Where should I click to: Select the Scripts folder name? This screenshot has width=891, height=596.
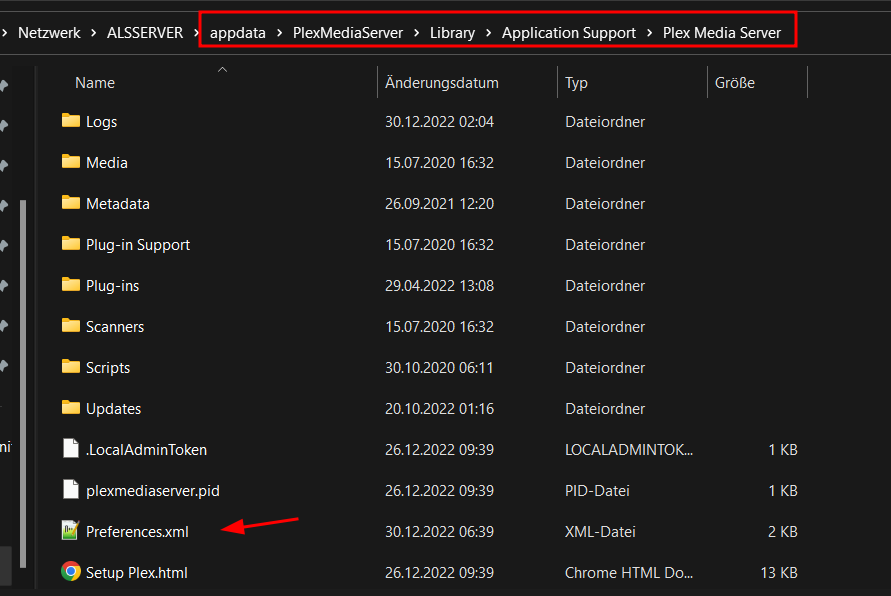108,368
